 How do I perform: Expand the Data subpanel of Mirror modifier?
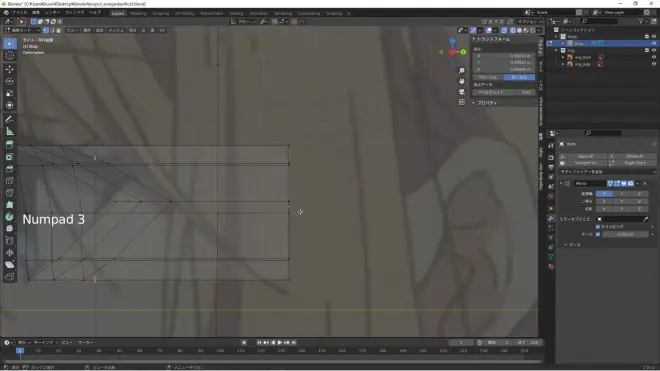[x=566, y=245]
